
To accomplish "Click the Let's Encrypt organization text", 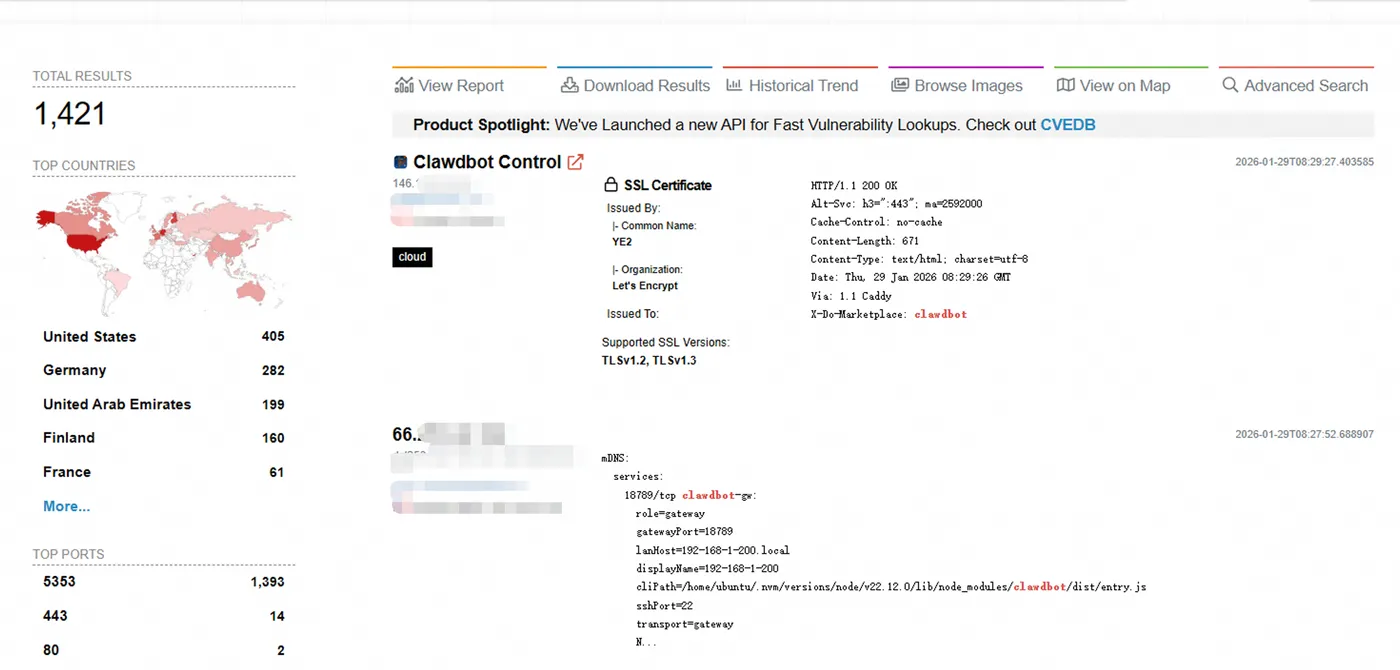I will click(645, 286).
